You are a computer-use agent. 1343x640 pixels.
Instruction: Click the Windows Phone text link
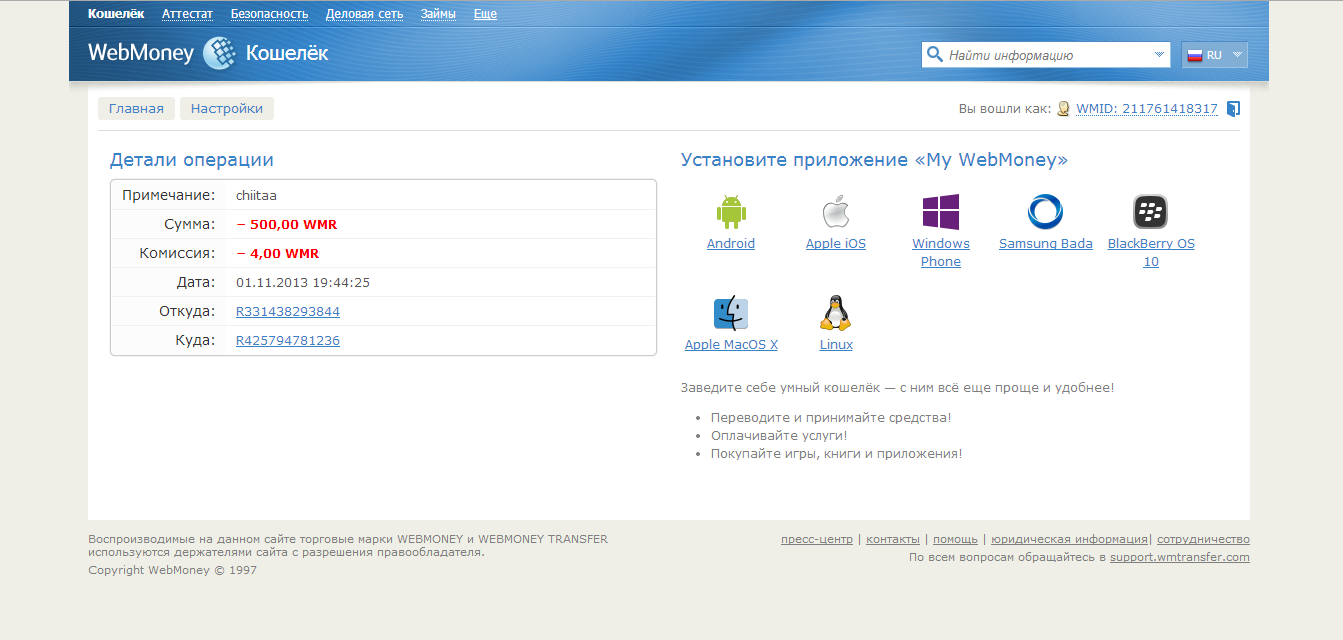tap(941, 253)
